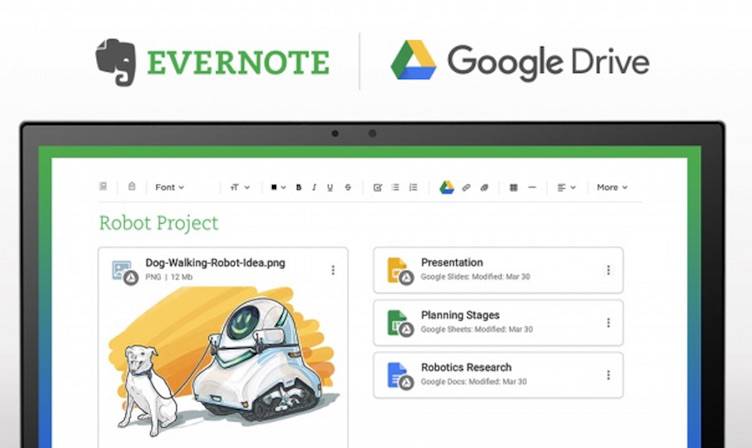This screenshot has width=752, height=448.
Task: Open the More dropdown menu
Action: [612, 187]
